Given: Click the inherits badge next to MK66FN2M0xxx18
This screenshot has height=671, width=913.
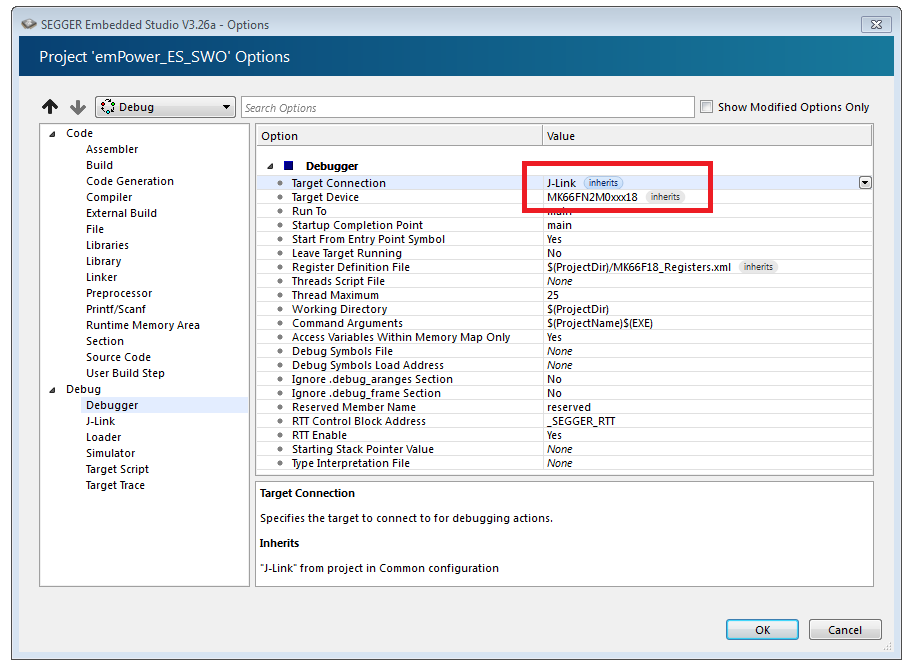Looking at the screenshot, I should point(665,197).
